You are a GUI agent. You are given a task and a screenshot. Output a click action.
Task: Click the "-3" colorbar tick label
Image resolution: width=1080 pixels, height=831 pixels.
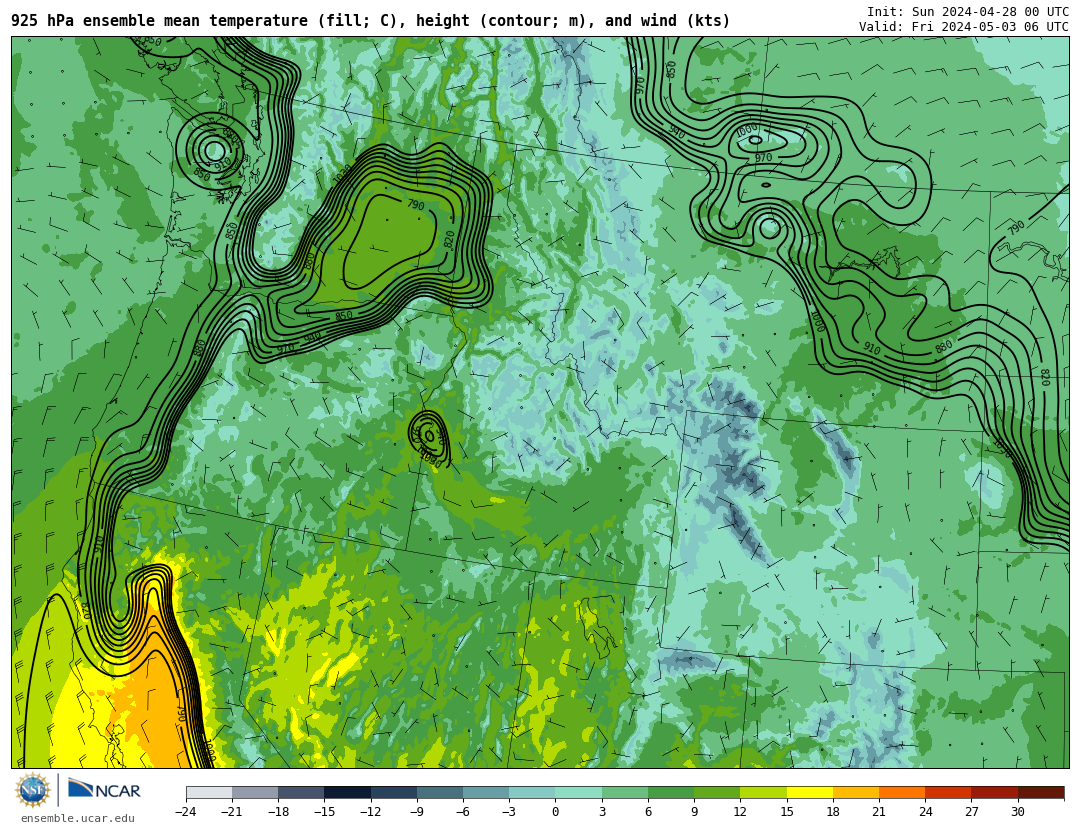tap(508, 812)
